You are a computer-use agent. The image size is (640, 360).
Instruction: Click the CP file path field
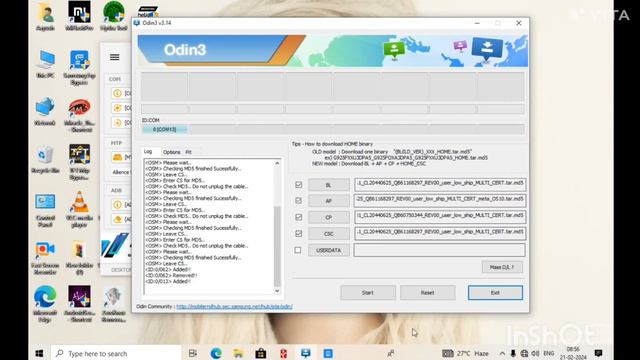coord(440,217)
